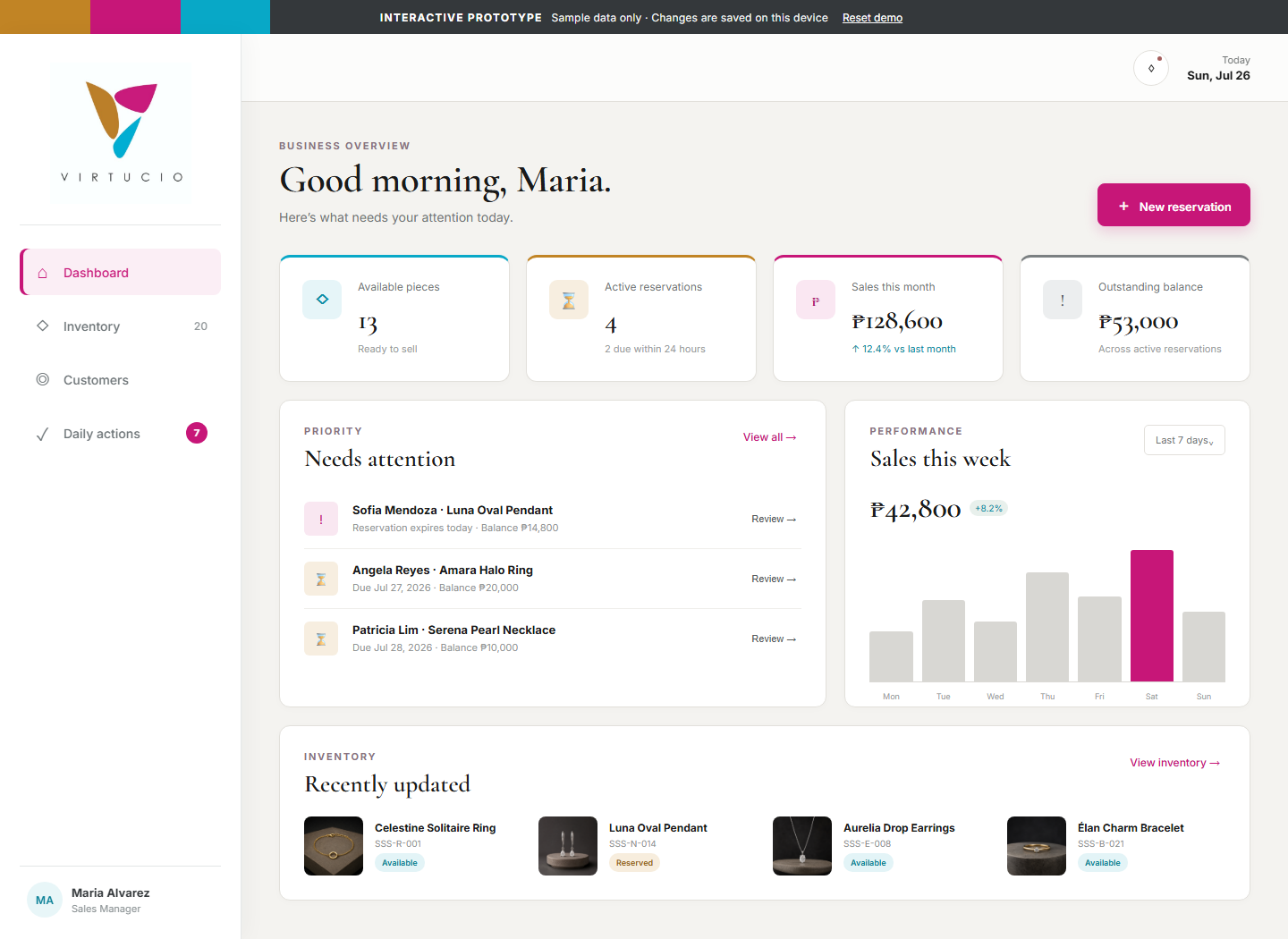Select Daily actions in the sidebar
This screenshot has height=939, width=1288.
(x=121, y=433)
